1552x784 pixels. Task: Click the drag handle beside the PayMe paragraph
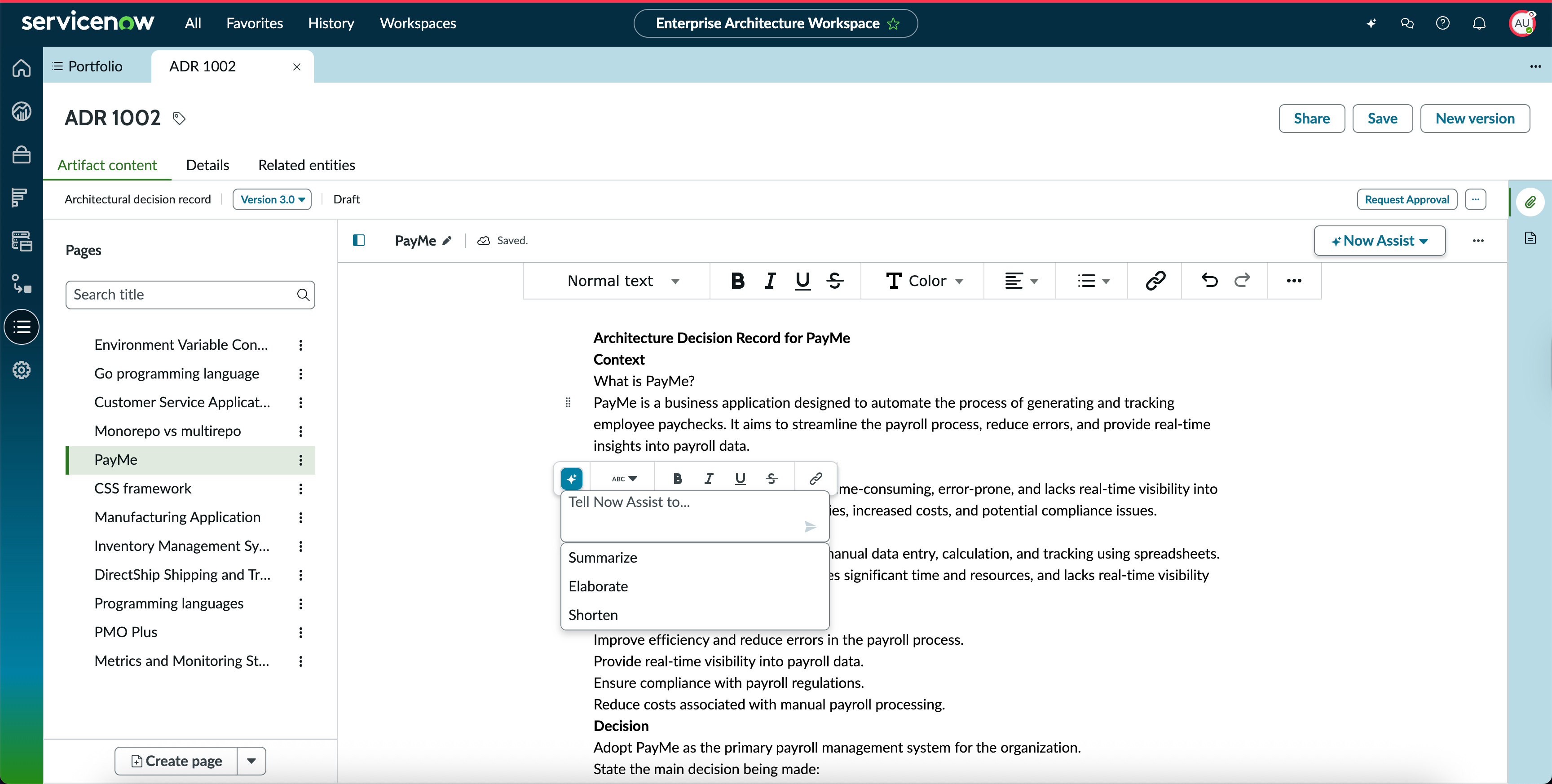pos(568,402)
